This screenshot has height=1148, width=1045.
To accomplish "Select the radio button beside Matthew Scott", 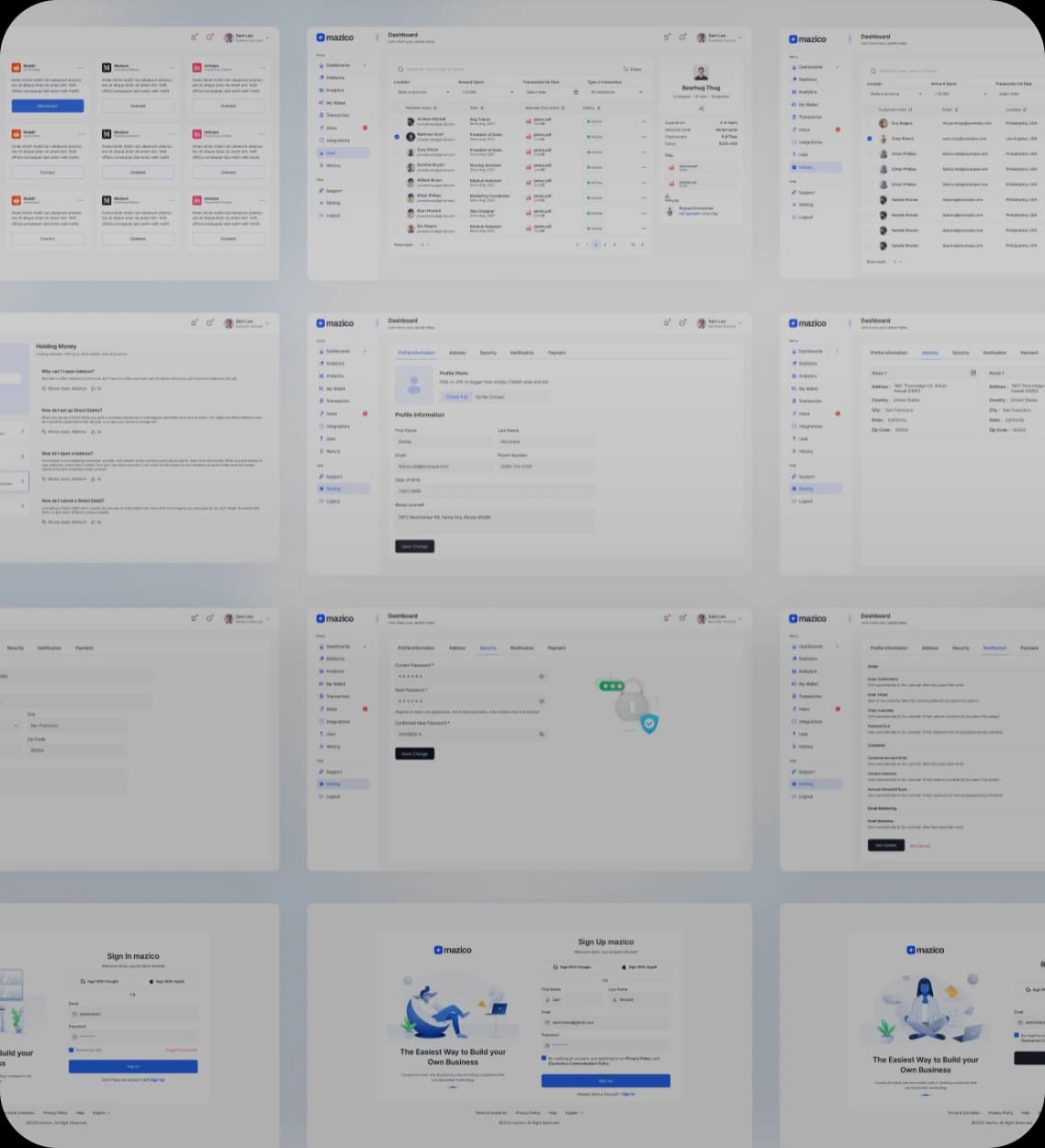I will [397, 137].
